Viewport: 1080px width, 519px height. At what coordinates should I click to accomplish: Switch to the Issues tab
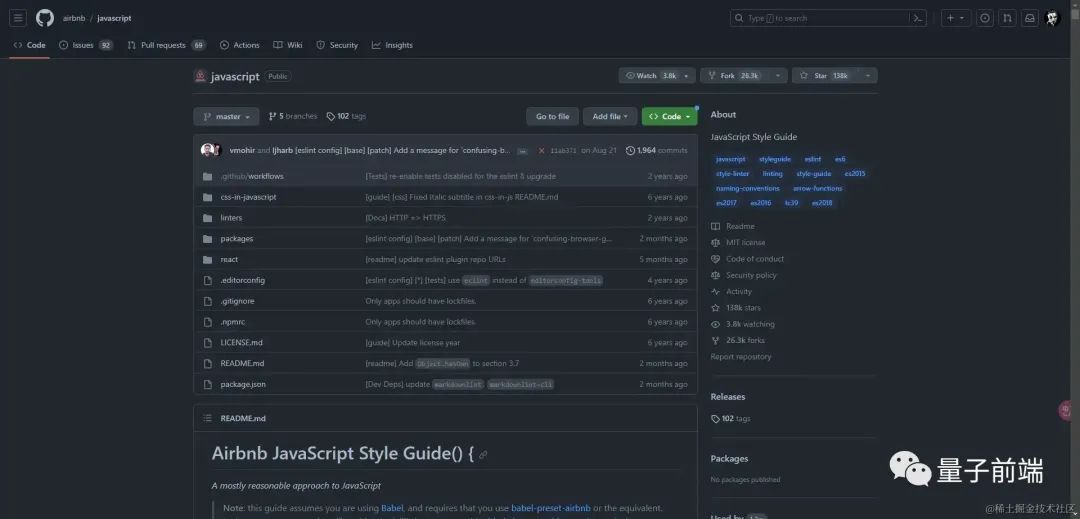click(x=85, y=45)
